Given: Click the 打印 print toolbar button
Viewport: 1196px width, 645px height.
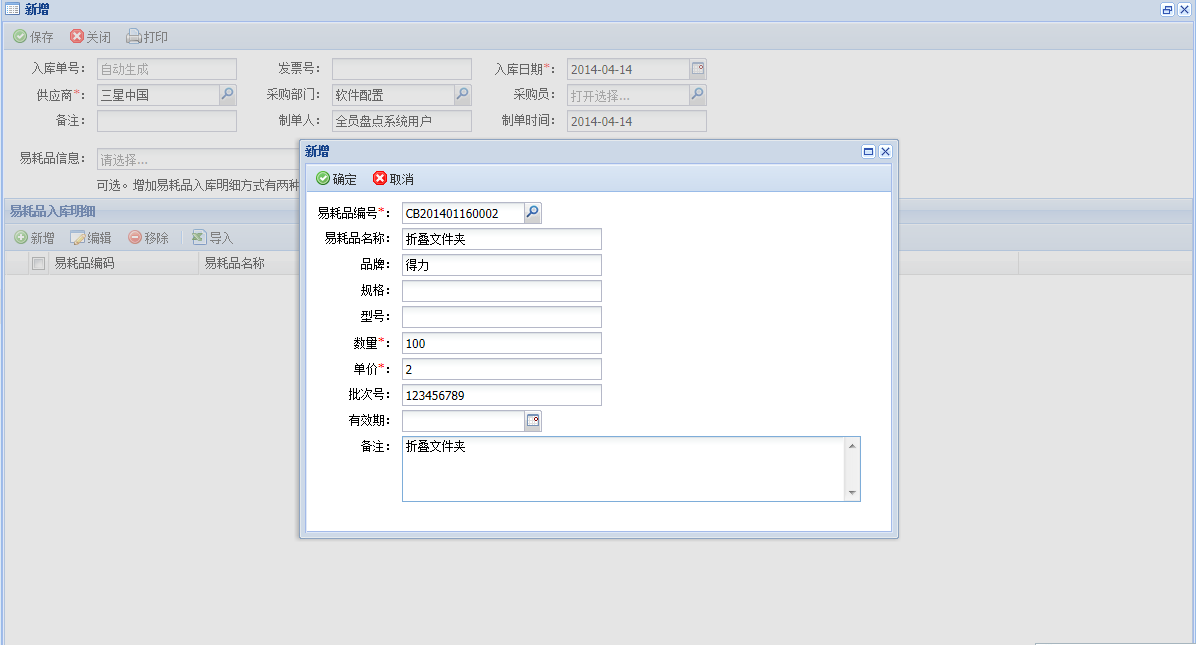Looking at the screenshot, I should click(x=147, y=37).
